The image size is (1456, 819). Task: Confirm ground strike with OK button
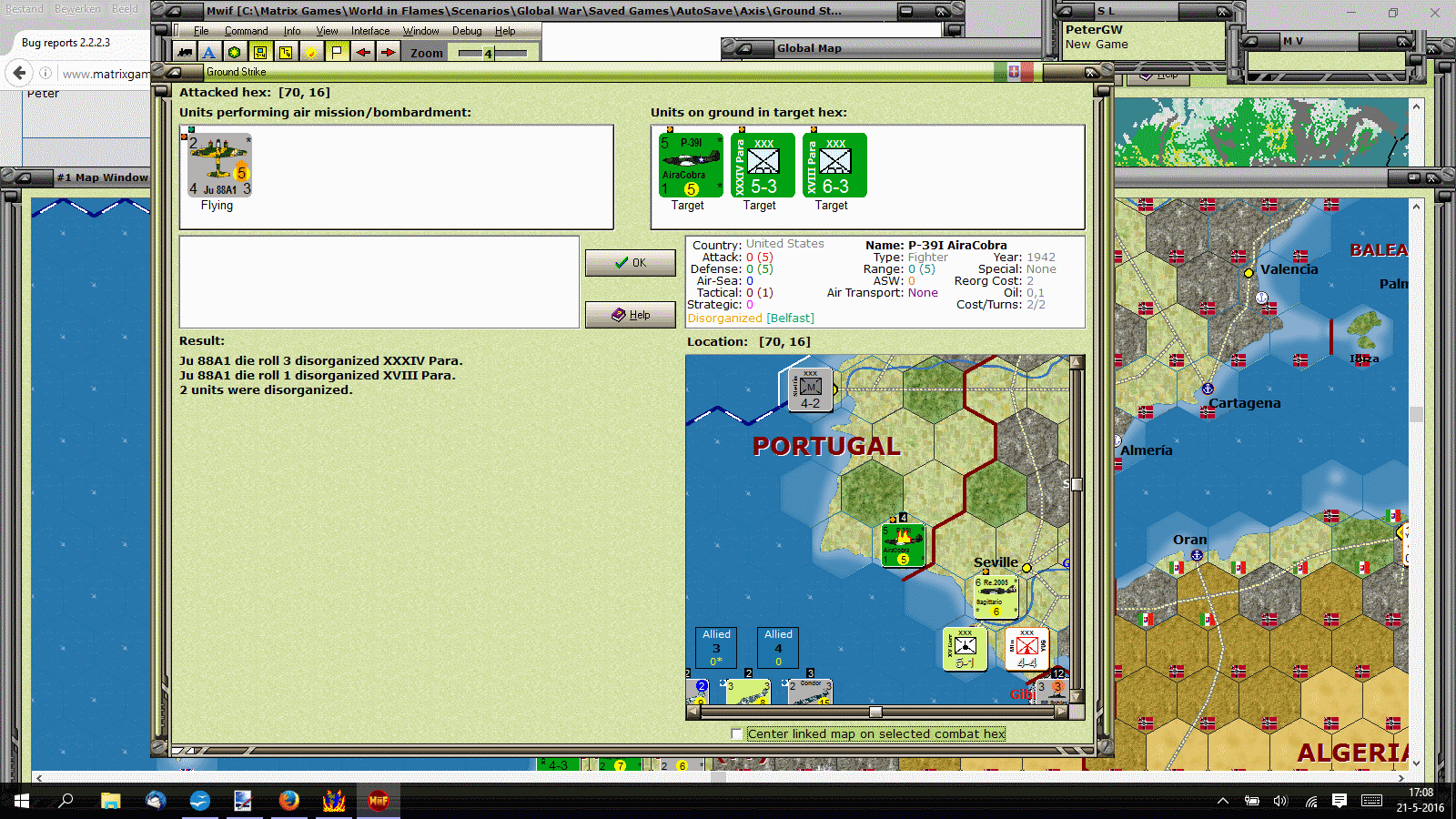tap(630, 263)
